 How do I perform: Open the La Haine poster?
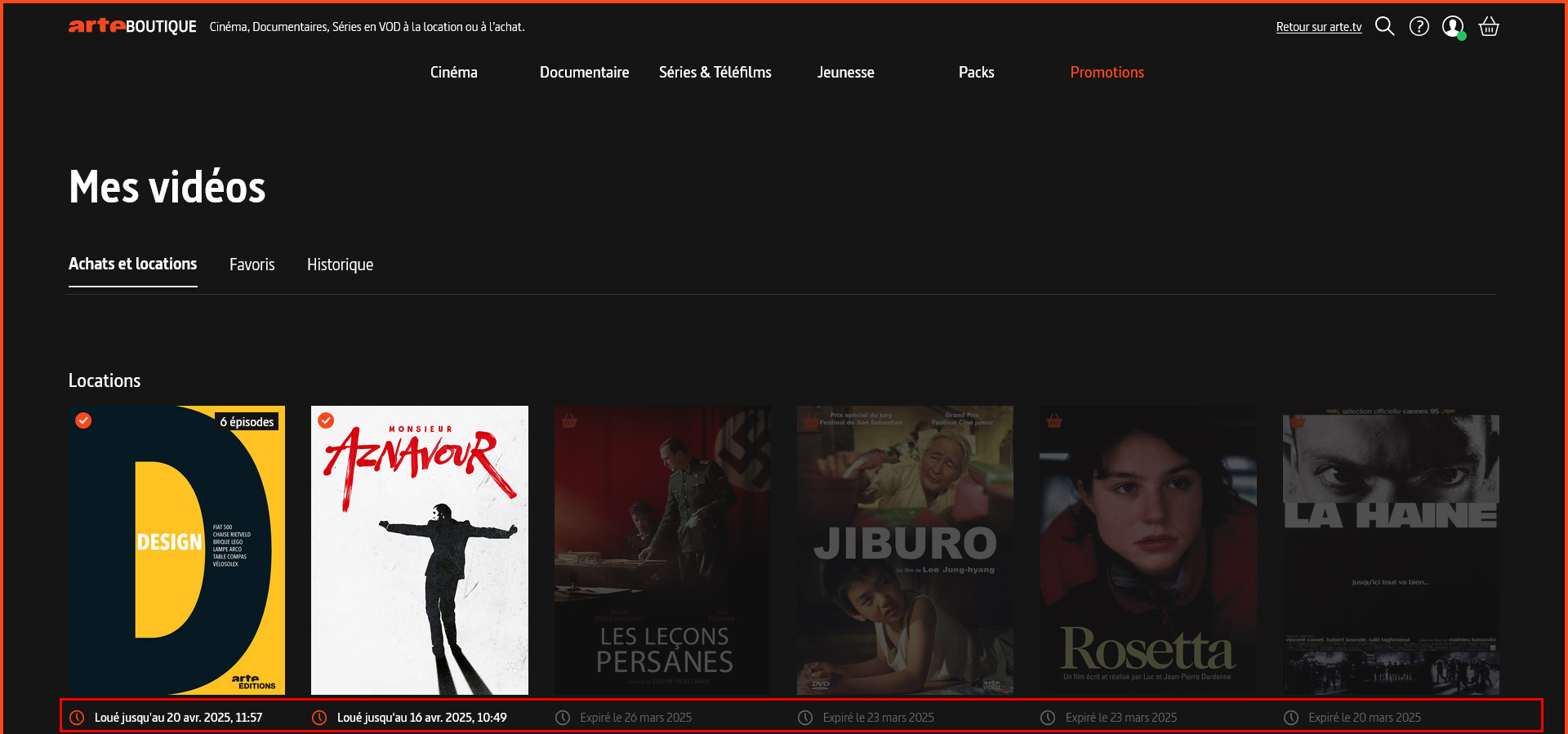click(x=1391, y=550)
